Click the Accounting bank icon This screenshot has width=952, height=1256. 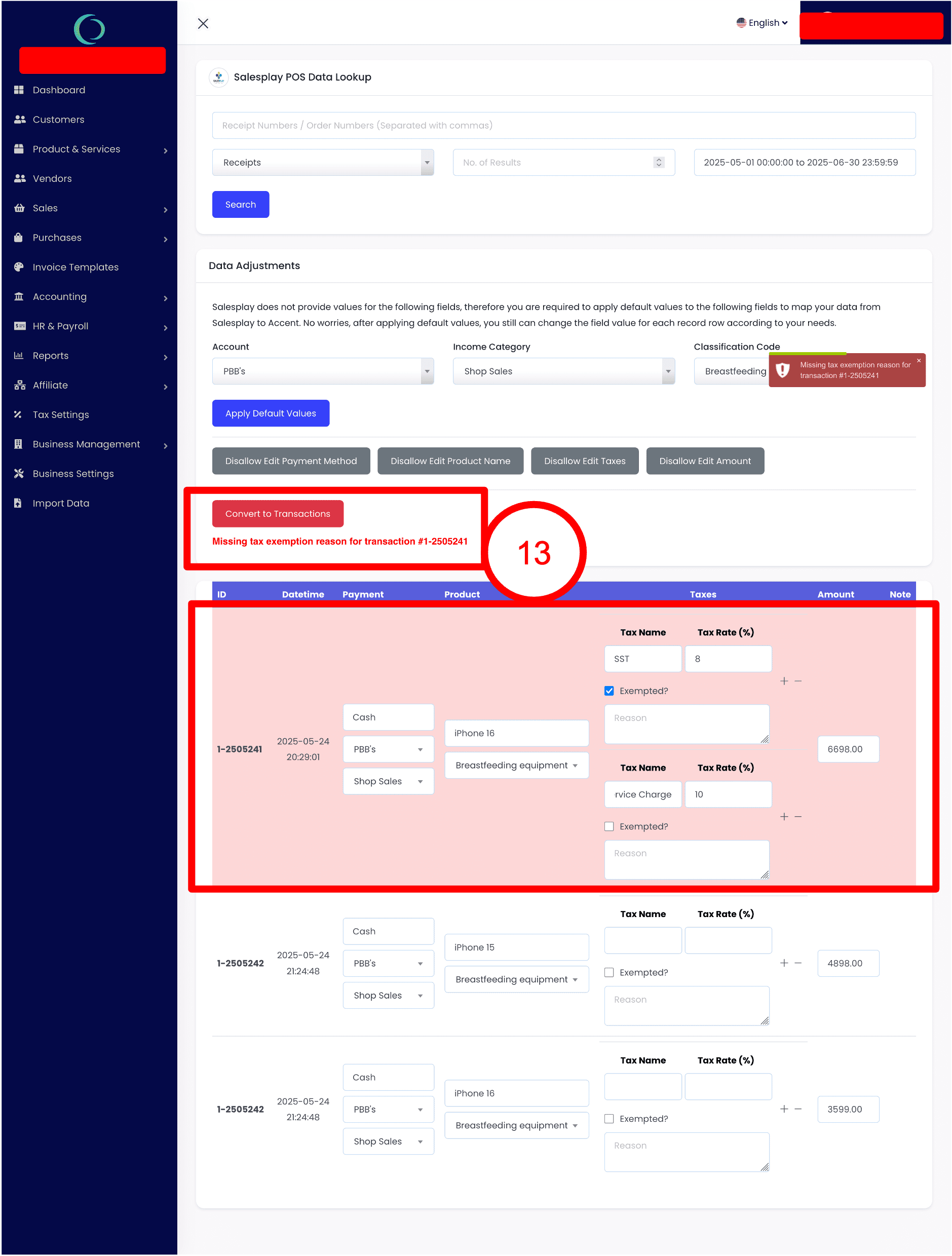(19, 296)
